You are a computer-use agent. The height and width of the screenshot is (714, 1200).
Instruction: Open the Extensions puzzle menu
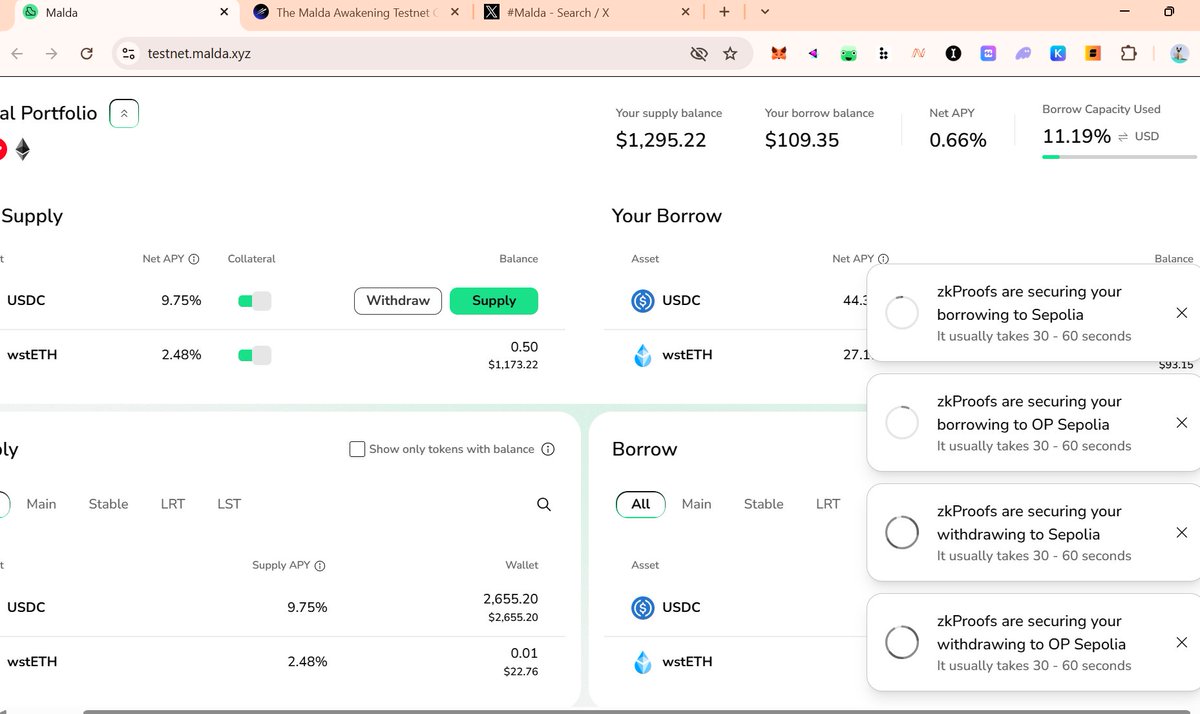coord(1128,54)
